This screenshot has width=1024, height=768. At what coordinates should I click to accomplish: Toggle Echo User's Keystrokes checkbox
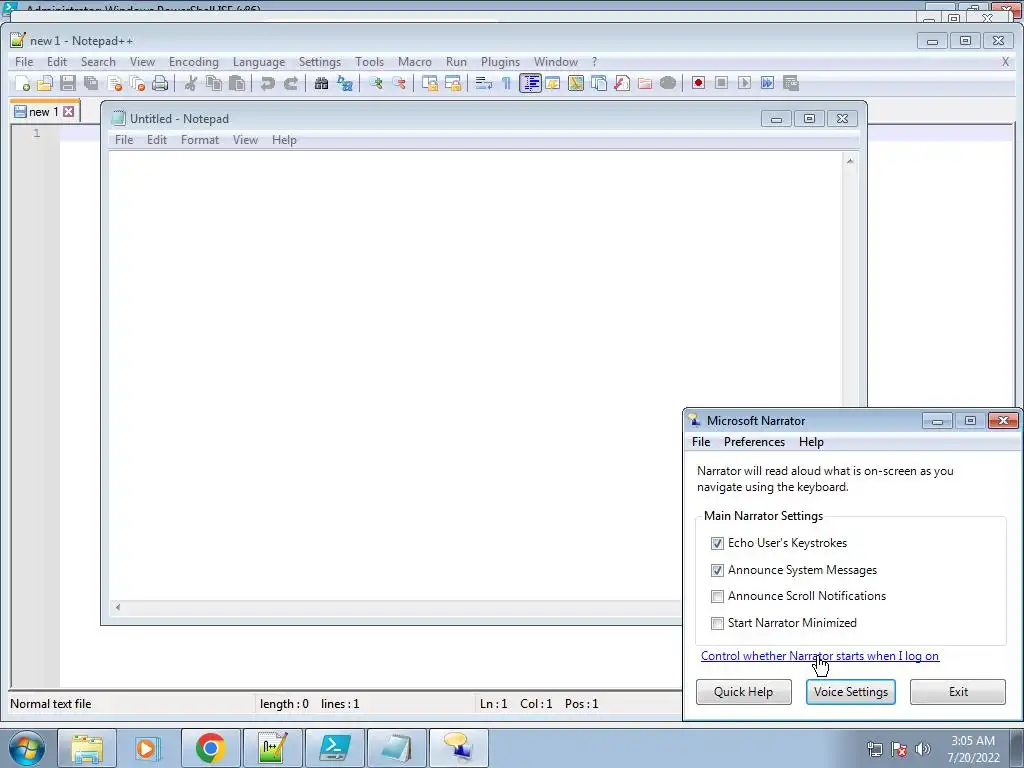[x=717, y=543]
